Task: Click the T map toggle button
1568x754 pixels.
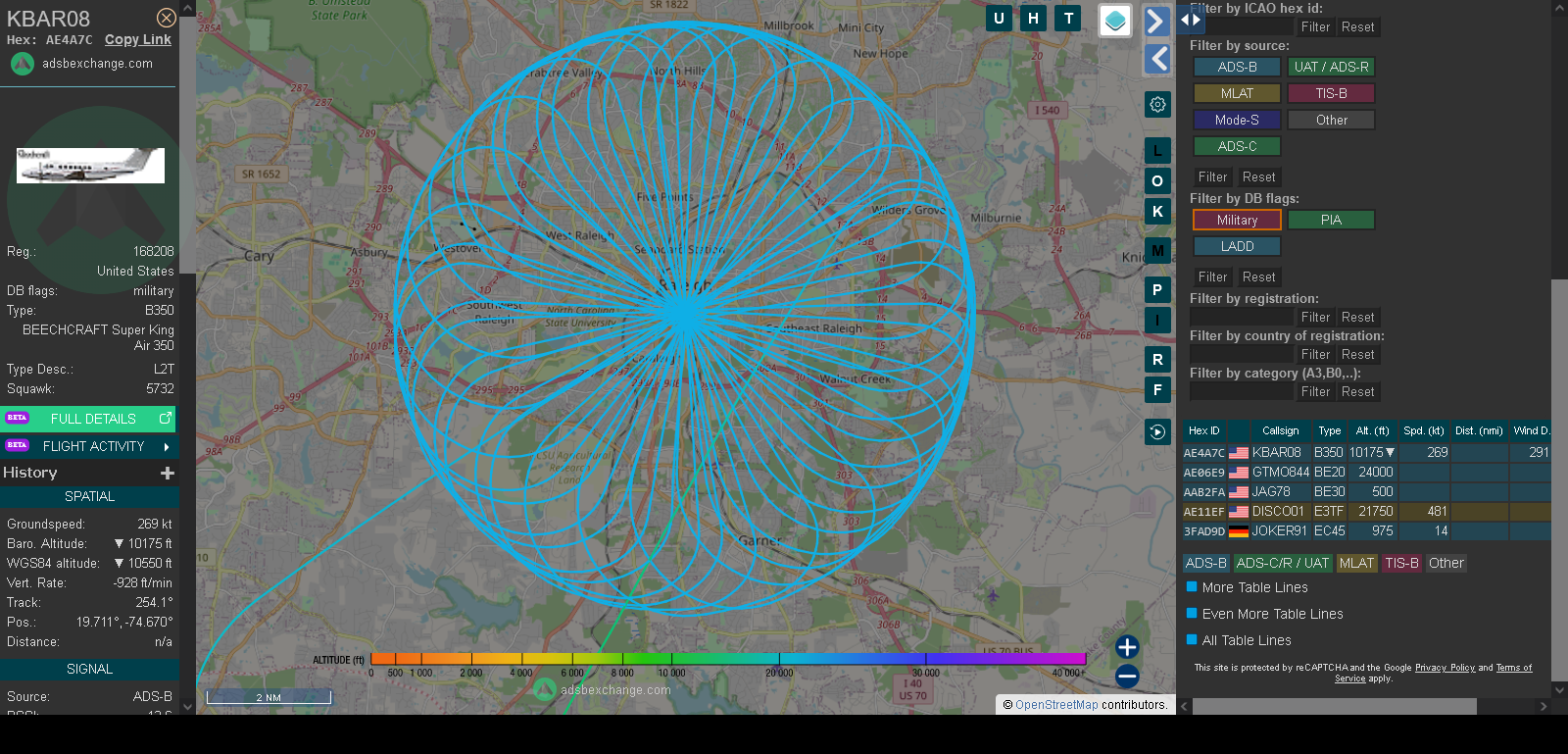Action: tap(1068, 18)
